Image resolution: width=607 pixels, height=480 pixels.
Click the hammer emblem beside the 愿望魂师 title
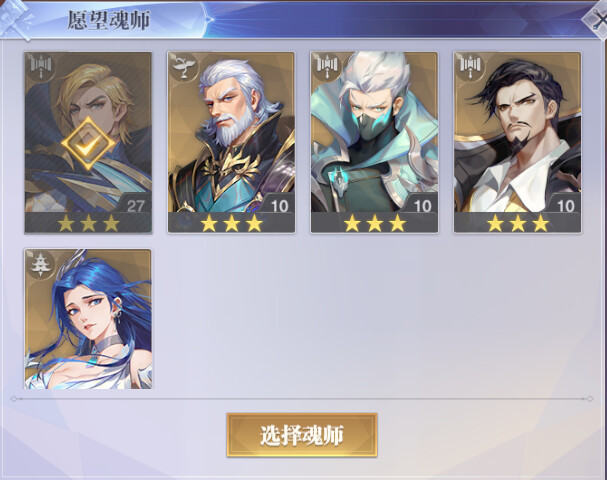15,19
